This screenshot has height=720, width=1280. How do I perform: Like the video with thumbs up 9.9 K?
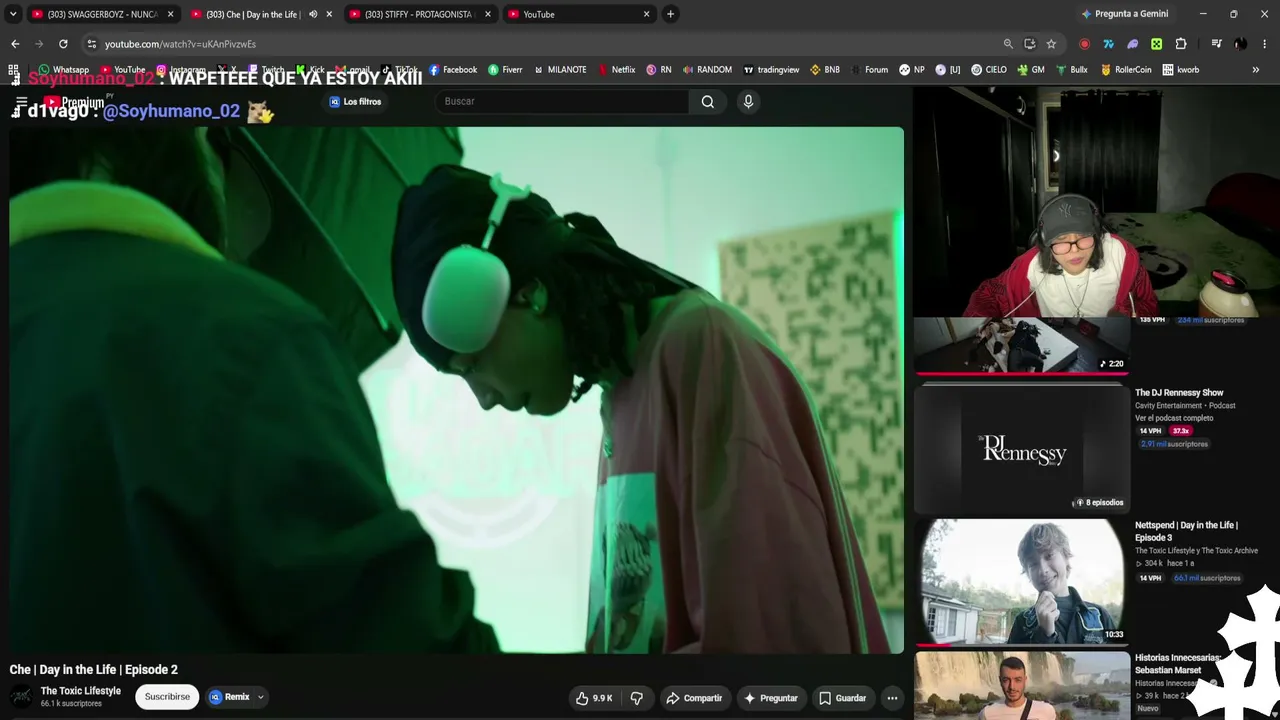pyautogui.click(x=594, y=698)
